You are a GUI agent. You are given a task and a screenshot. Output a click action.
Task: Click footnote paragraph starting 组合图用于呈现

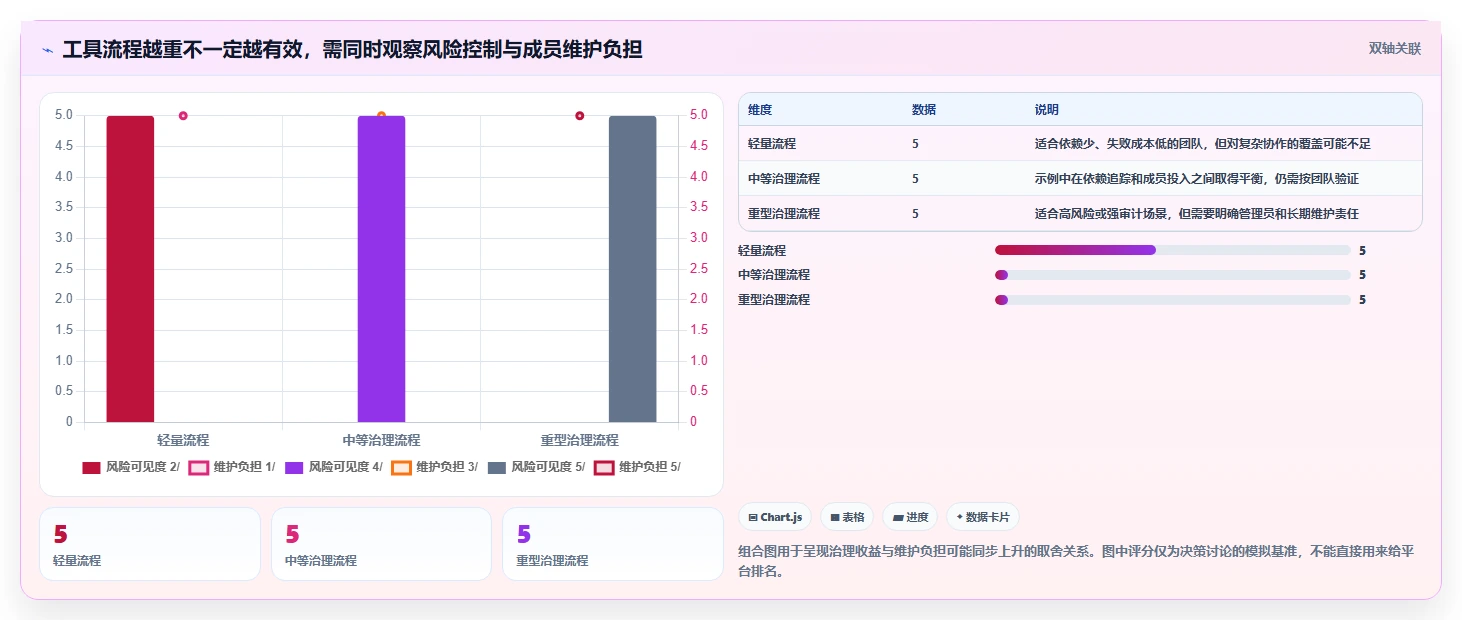click(x=1075, y=562)
